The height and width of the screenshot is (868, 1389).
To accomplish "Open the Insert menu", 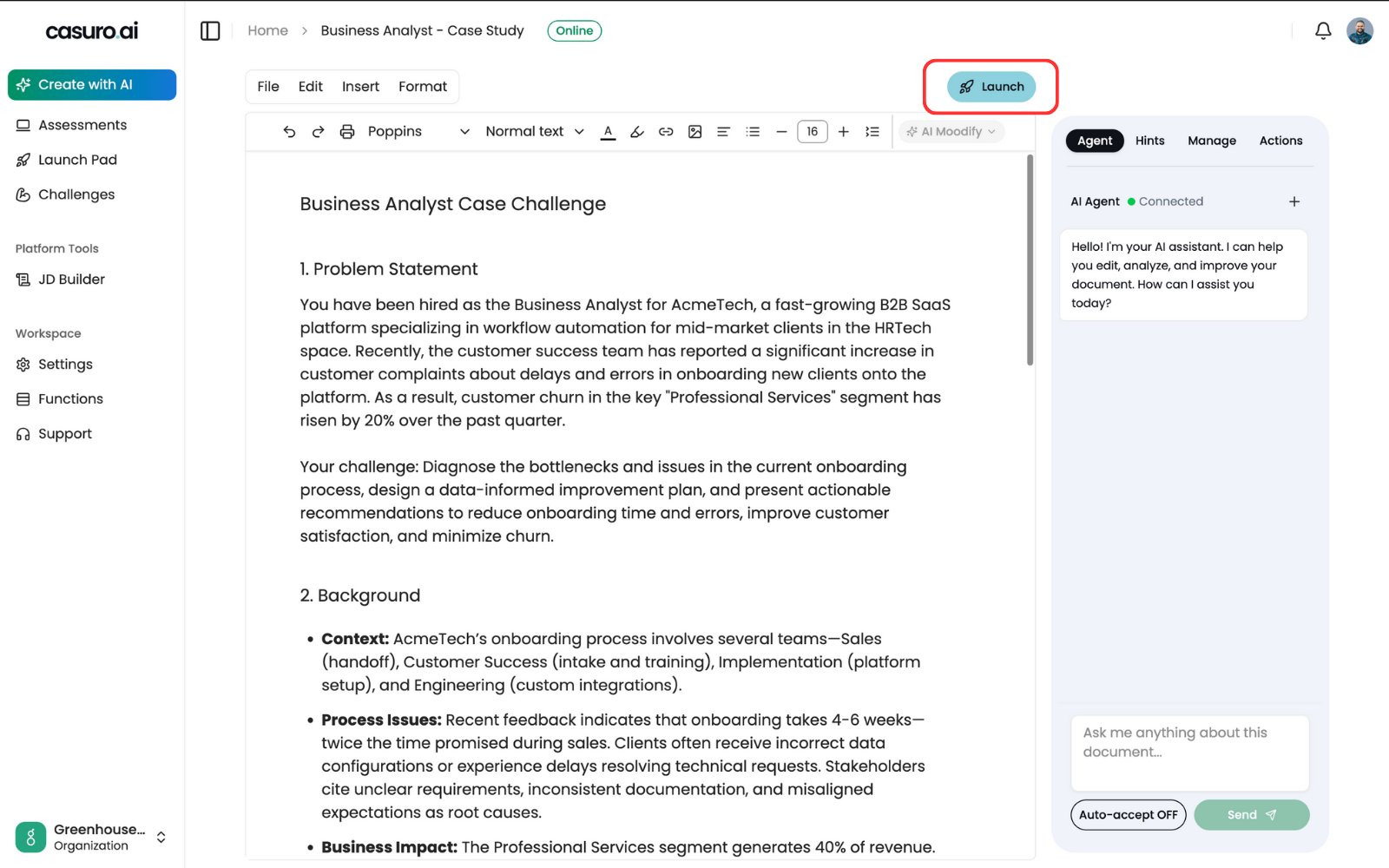I will click(360, 87).
